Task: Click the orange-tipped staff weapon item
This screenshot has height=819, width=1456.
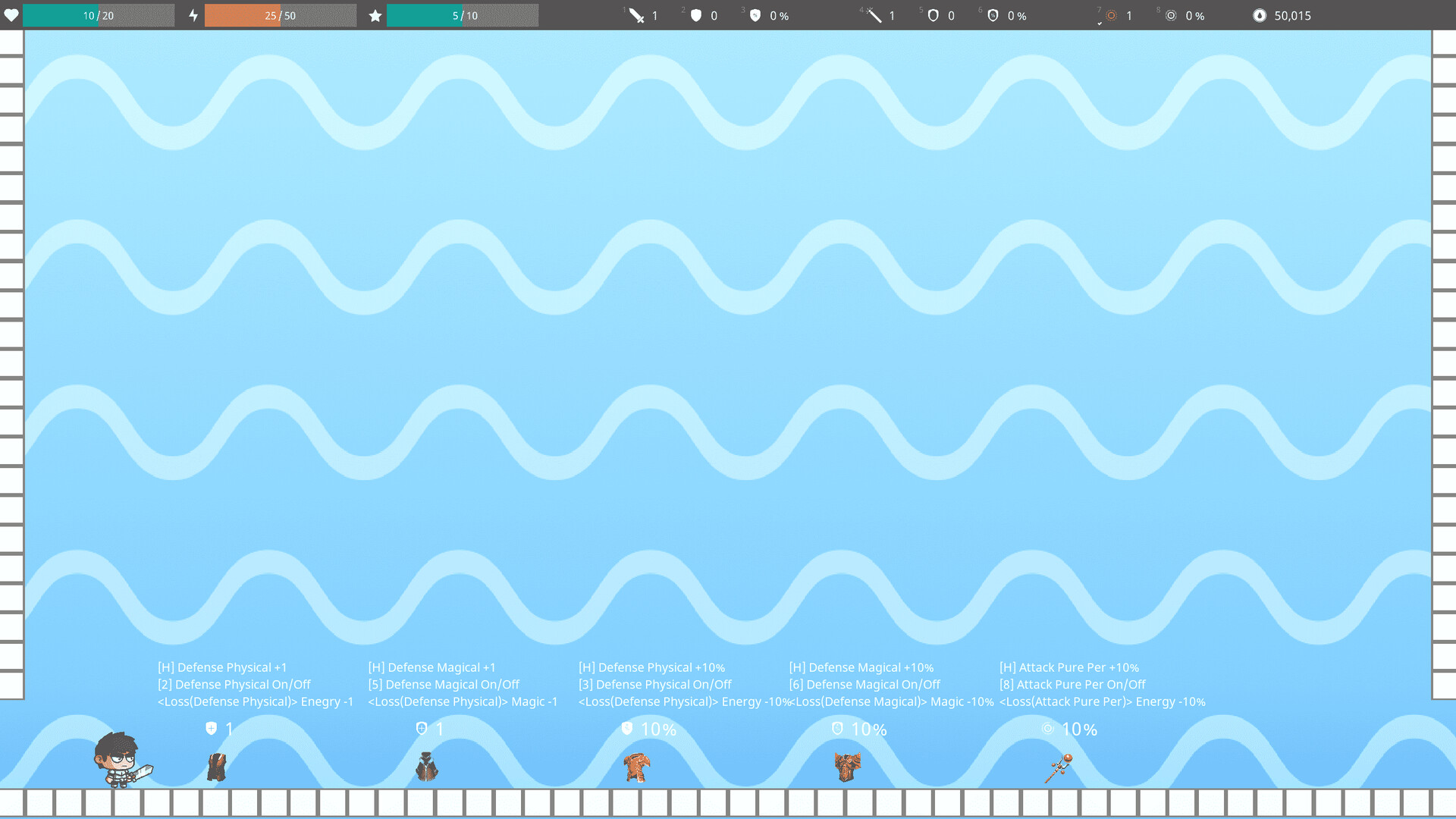Action: point(1059,767)
